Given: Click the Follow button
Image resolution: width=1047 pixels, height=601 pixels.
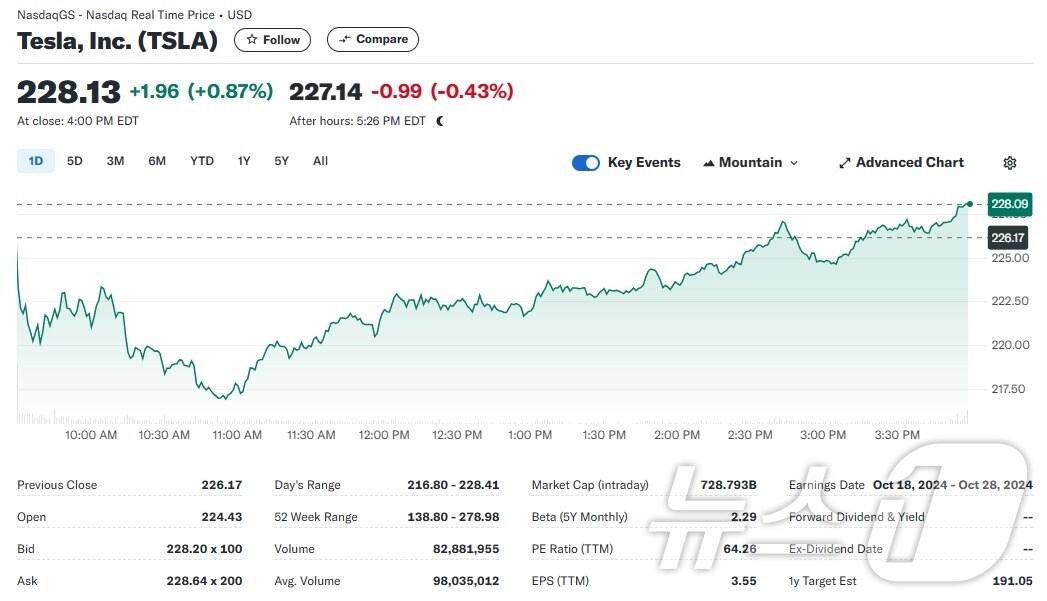Looking at the screenshot, I should click(273, 40).
